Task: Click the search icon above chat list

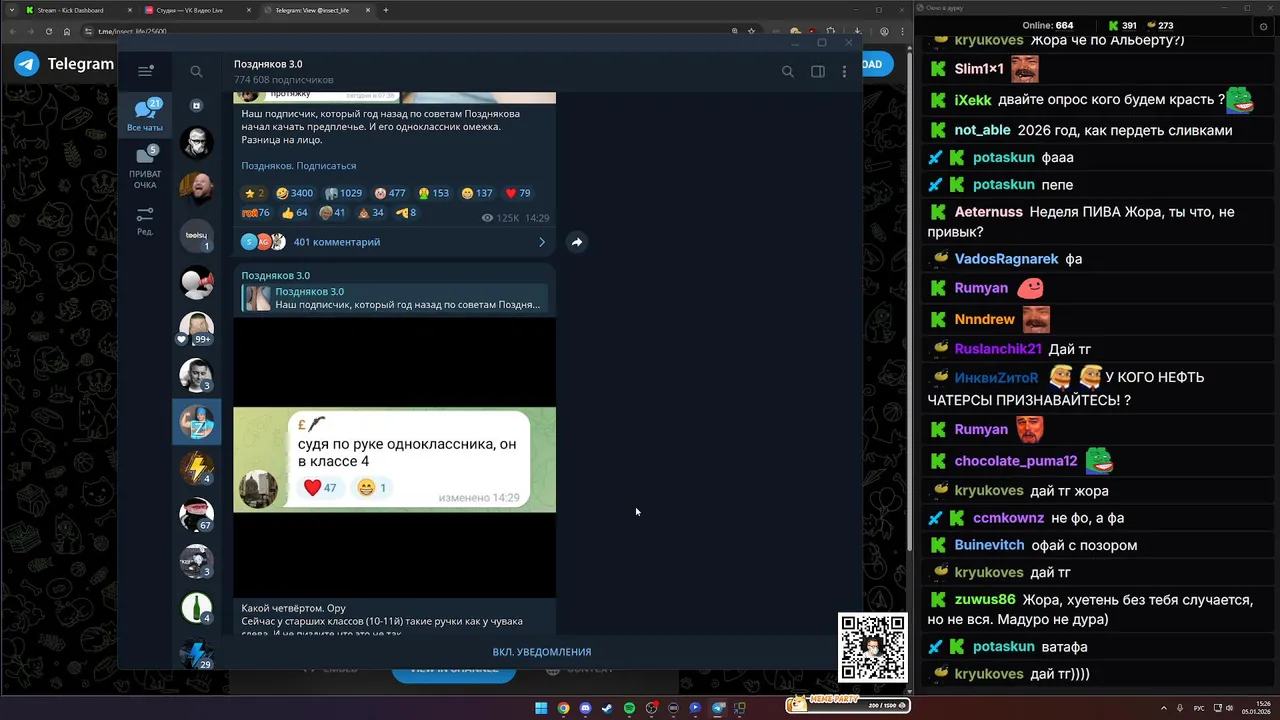Action: [x=196, y=71]
